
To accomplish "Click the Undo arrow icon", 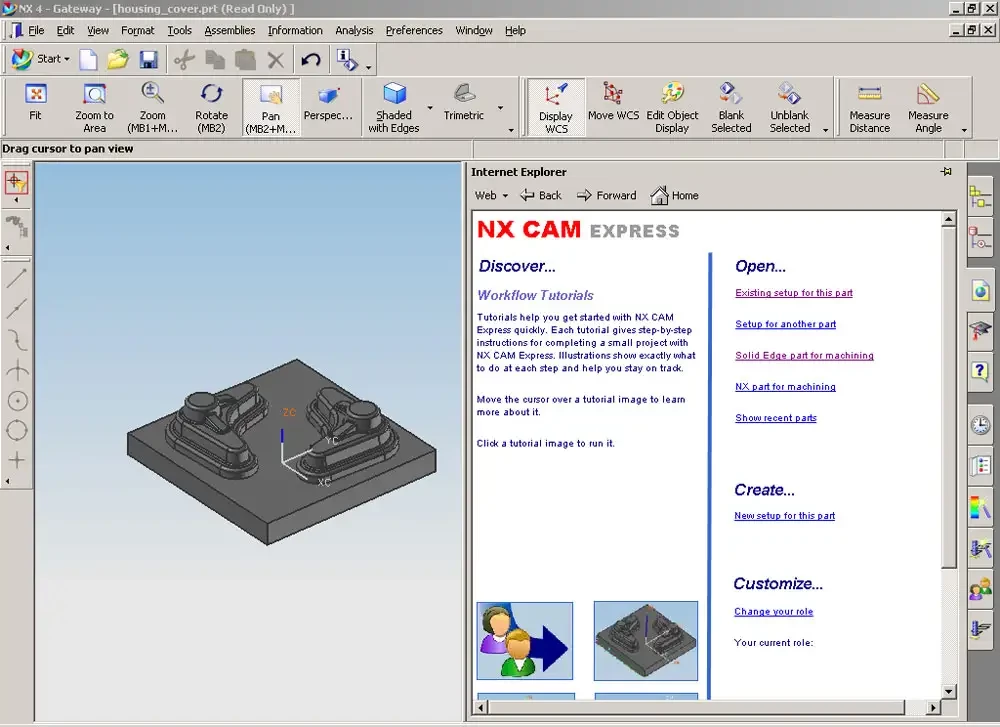I will click(x=311, y=60).
